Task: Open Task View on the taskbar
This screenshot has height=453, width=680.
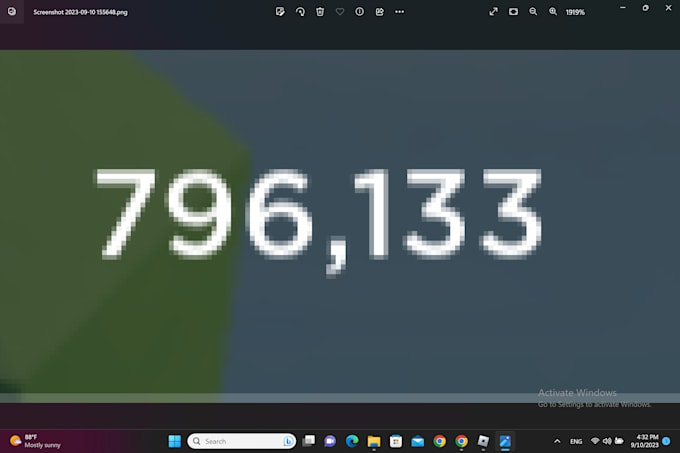Action: 309,441
